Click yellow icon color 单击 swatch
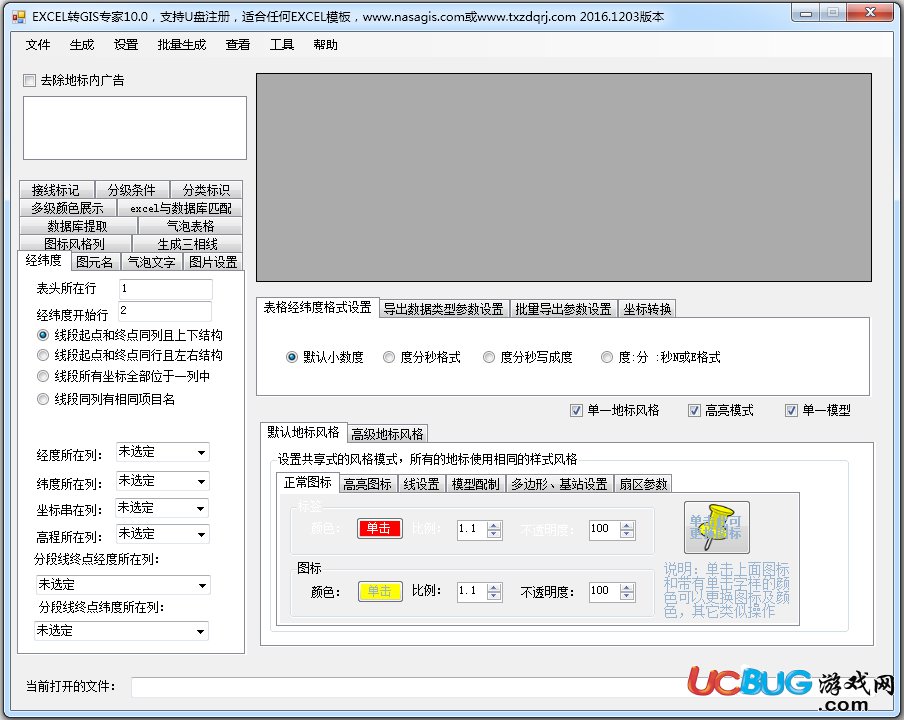 click(x=380, y=591)
